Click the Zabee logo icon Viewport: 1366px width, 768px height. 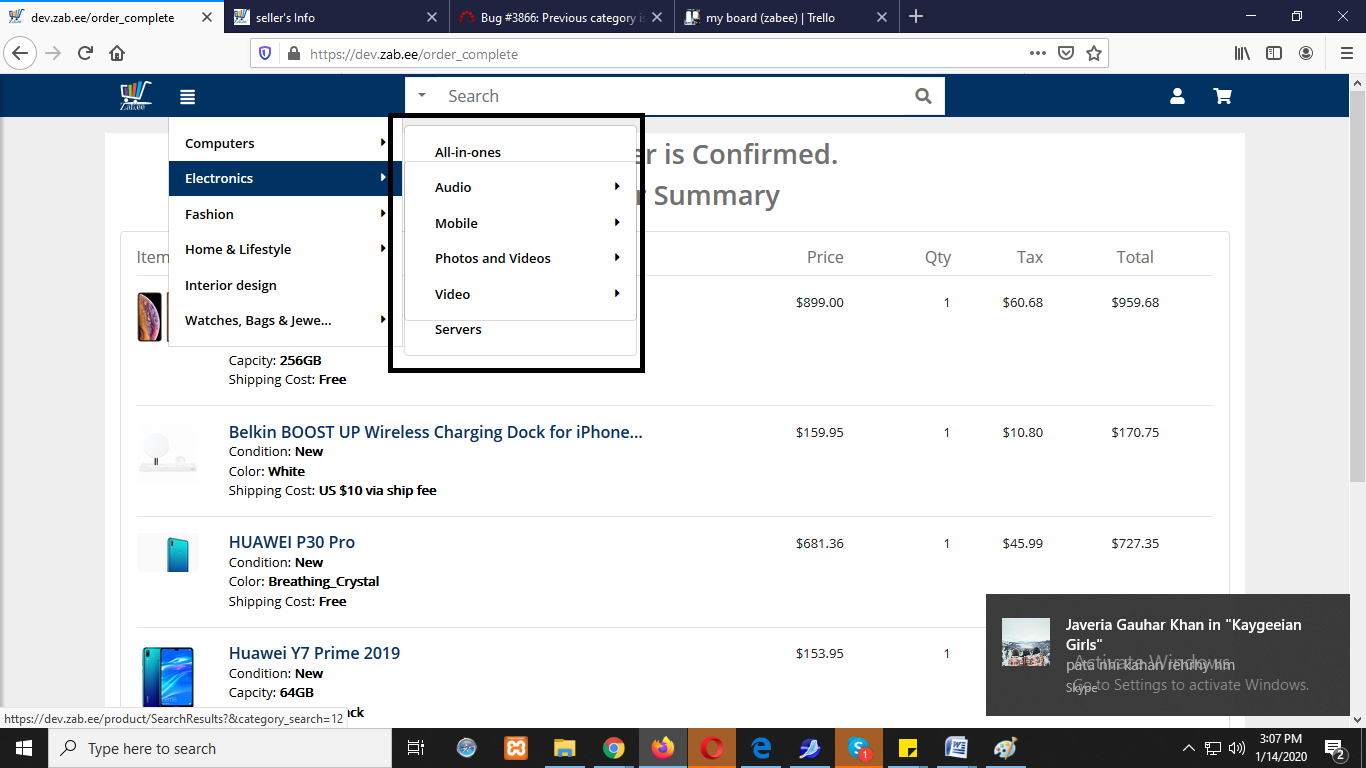click(135, 96)
